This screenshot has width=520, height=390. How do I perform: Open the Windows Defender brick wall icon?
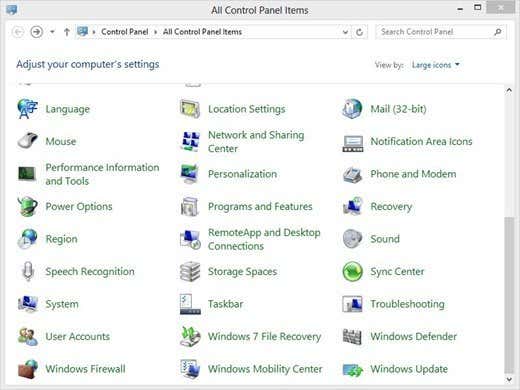352,337
